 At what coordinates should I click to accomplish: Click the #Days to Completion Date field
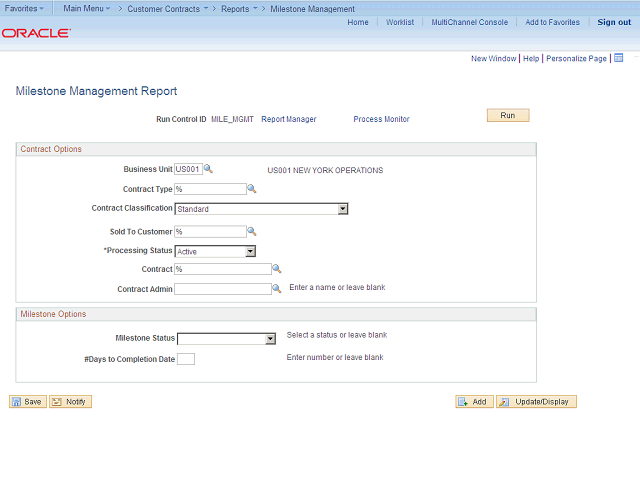tap(186, 359)
